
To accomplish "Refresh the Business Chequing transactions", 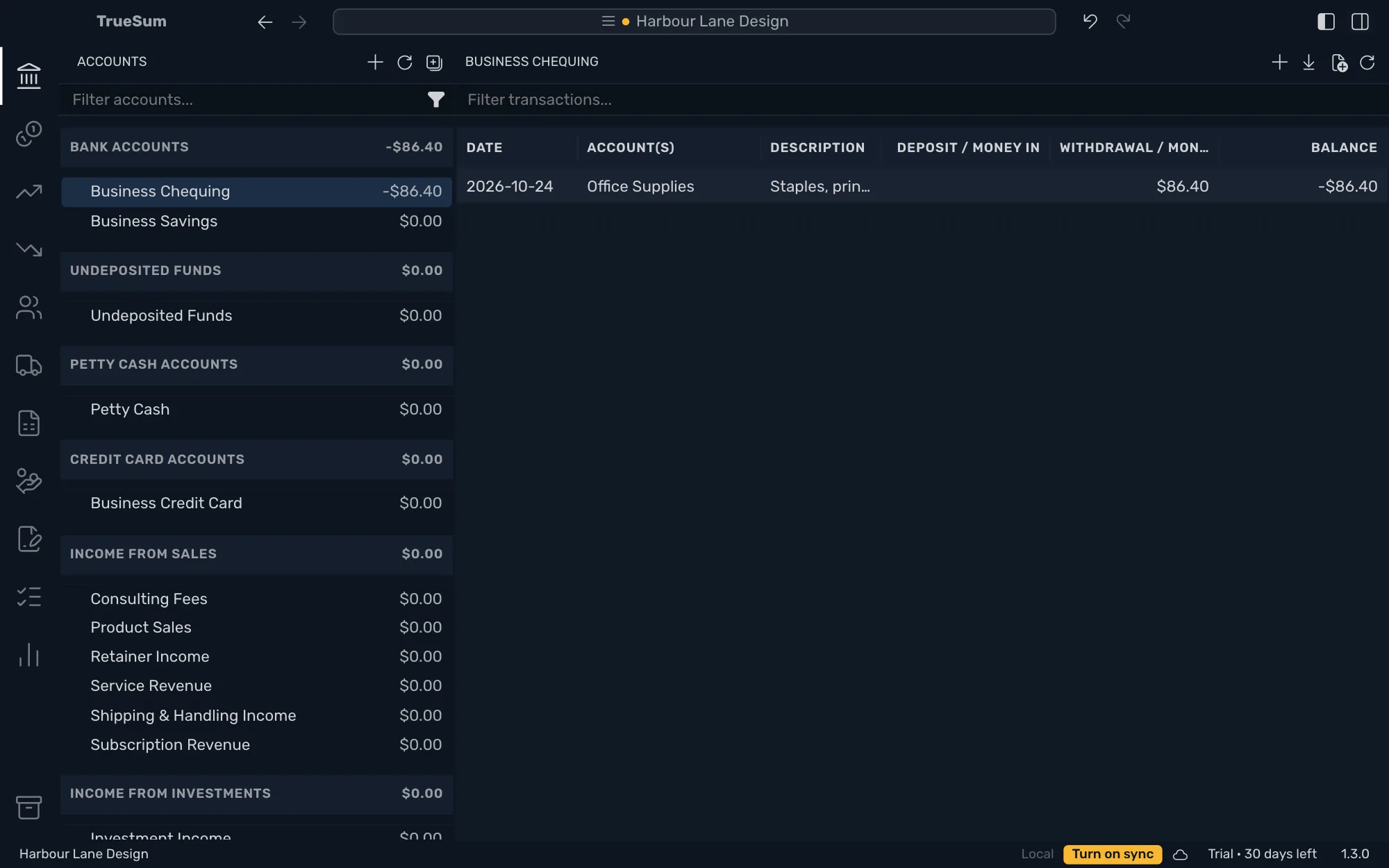I will point(1367,62).
